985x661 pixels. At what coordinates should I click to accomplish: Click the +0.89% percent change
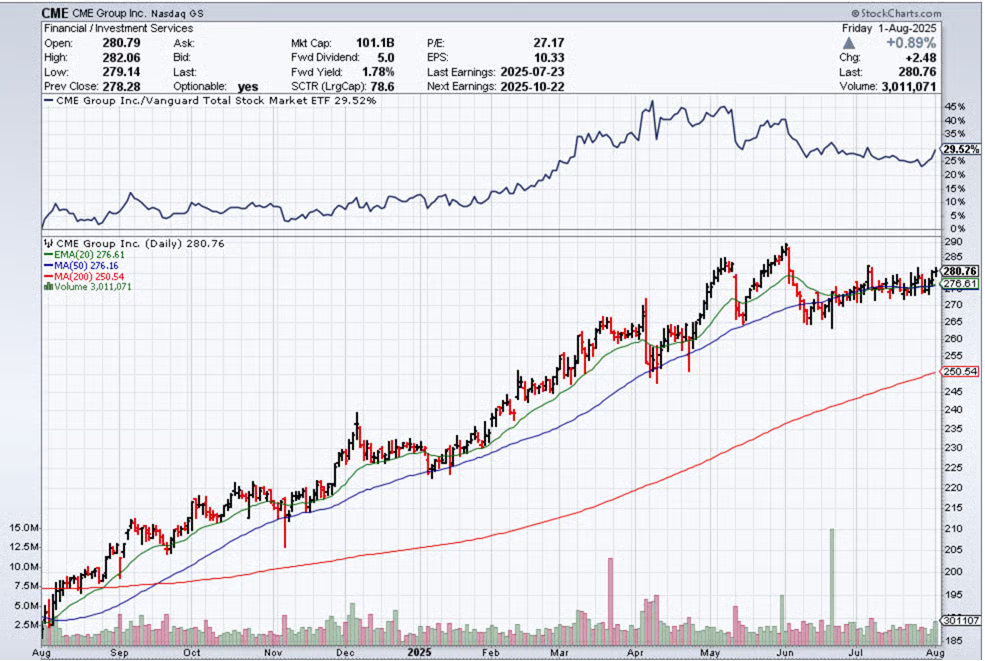coord(911,43)
